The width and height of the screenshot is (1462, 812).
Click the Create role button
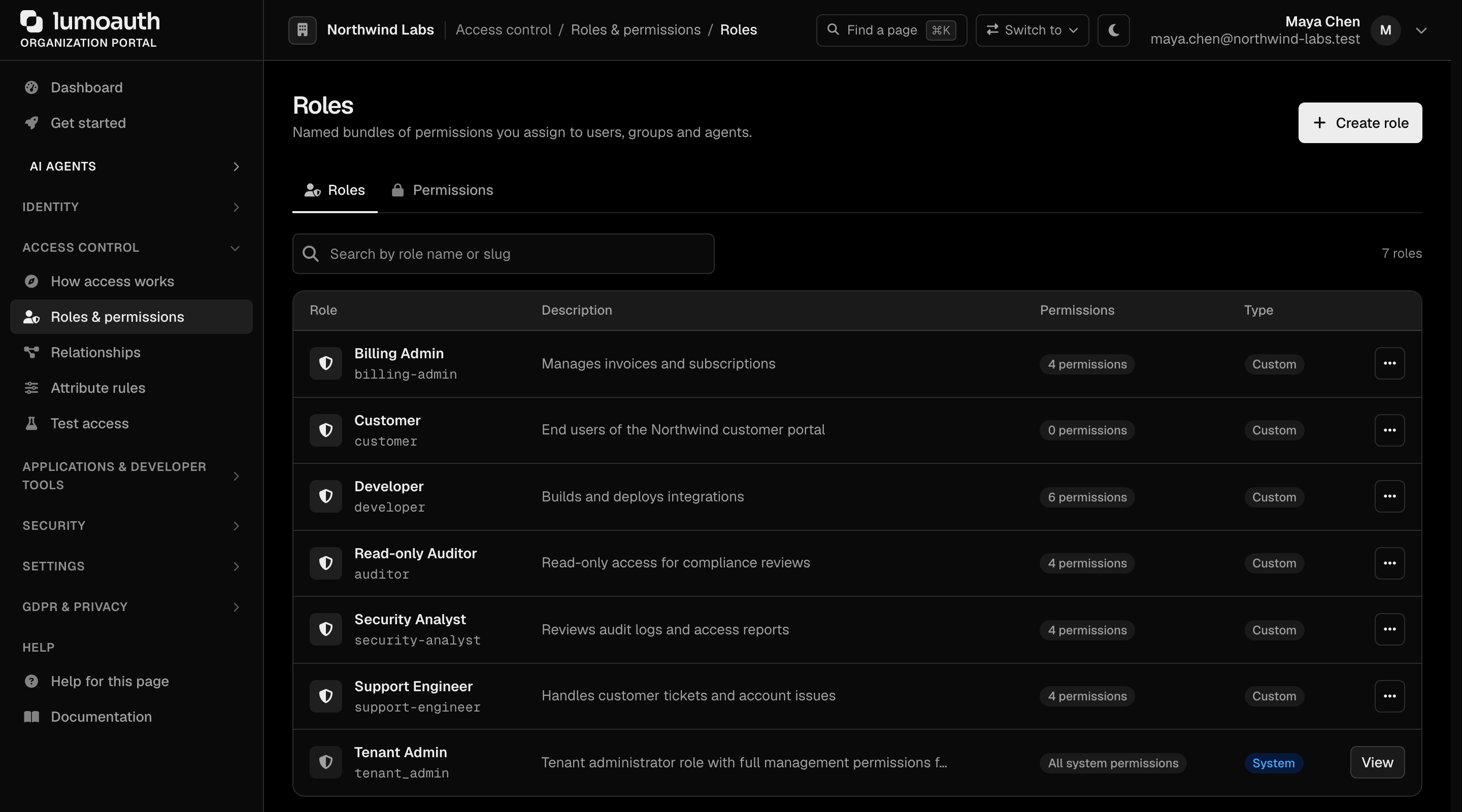pos(1360,123)
